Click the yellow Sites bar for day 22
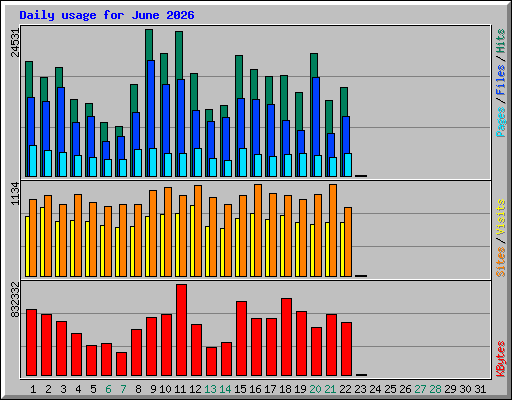This screenshot has height=400, width=512. (342, 249)
